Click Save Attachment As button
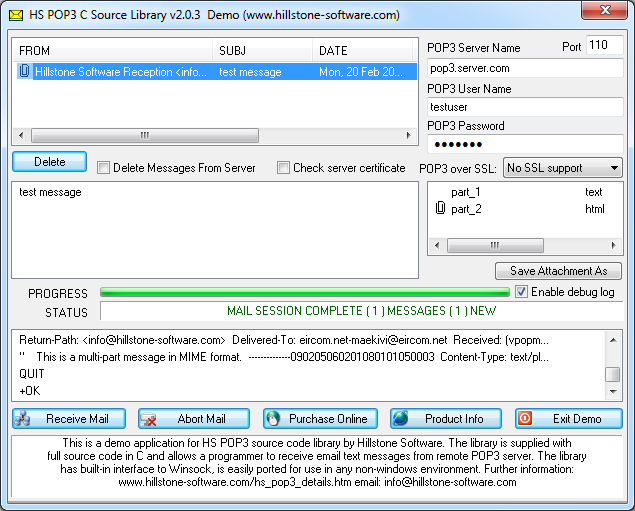 tap(558, 271)
